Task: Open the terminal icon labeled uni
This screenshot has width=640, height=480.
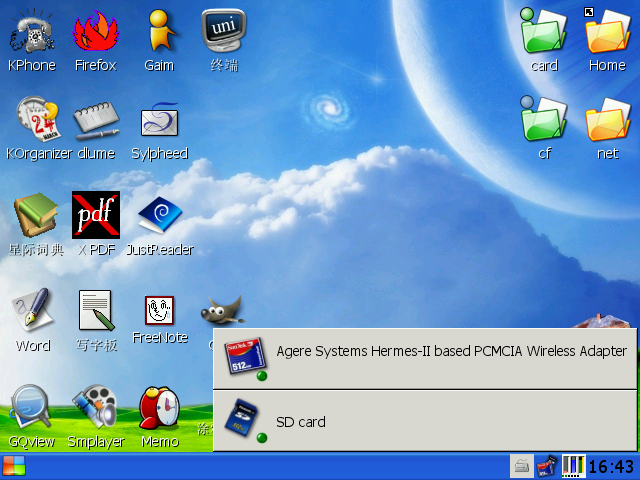Action: tap(223, 33)
